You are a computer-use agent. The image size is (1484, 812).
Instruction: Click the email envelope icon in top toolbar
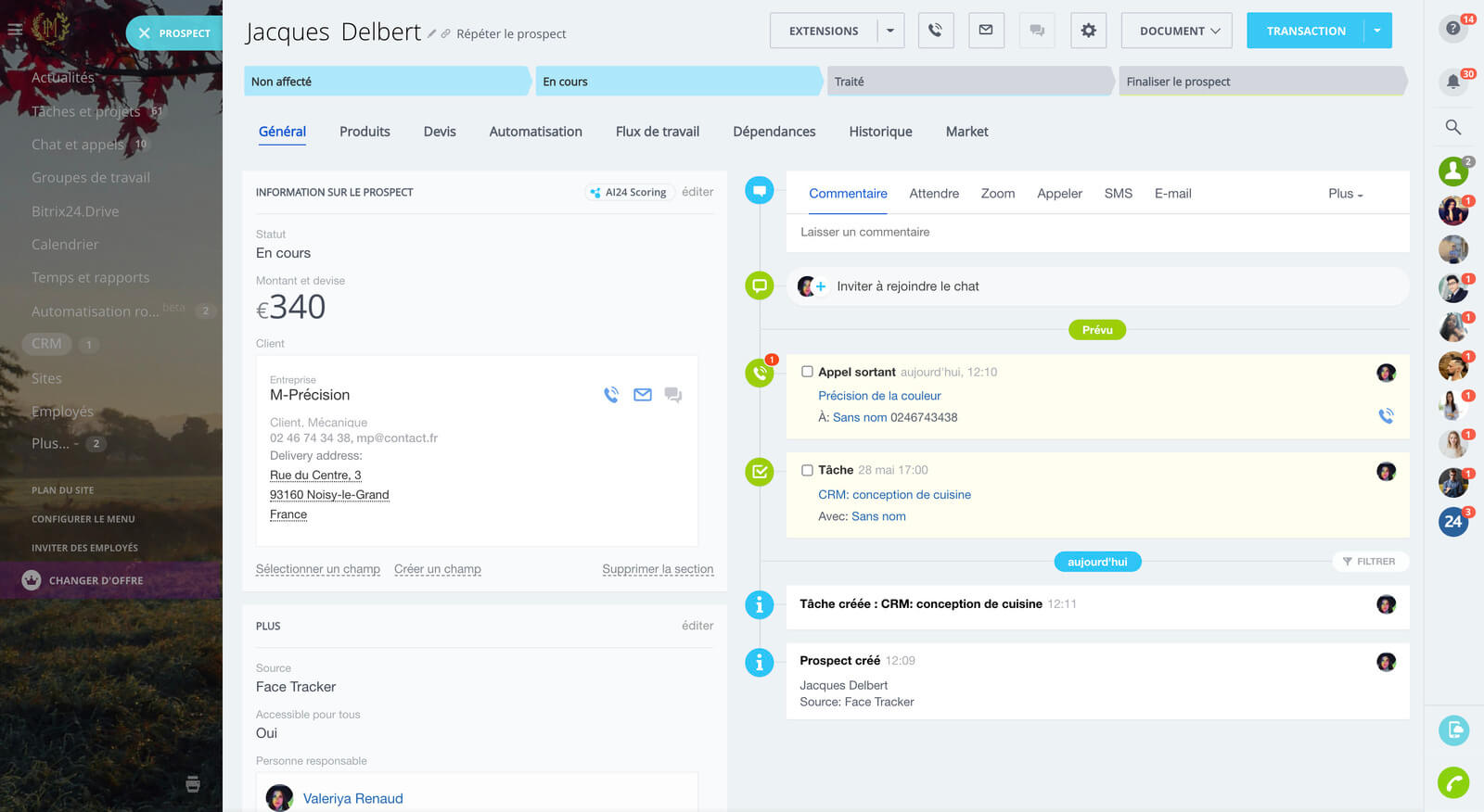[986, 31]
